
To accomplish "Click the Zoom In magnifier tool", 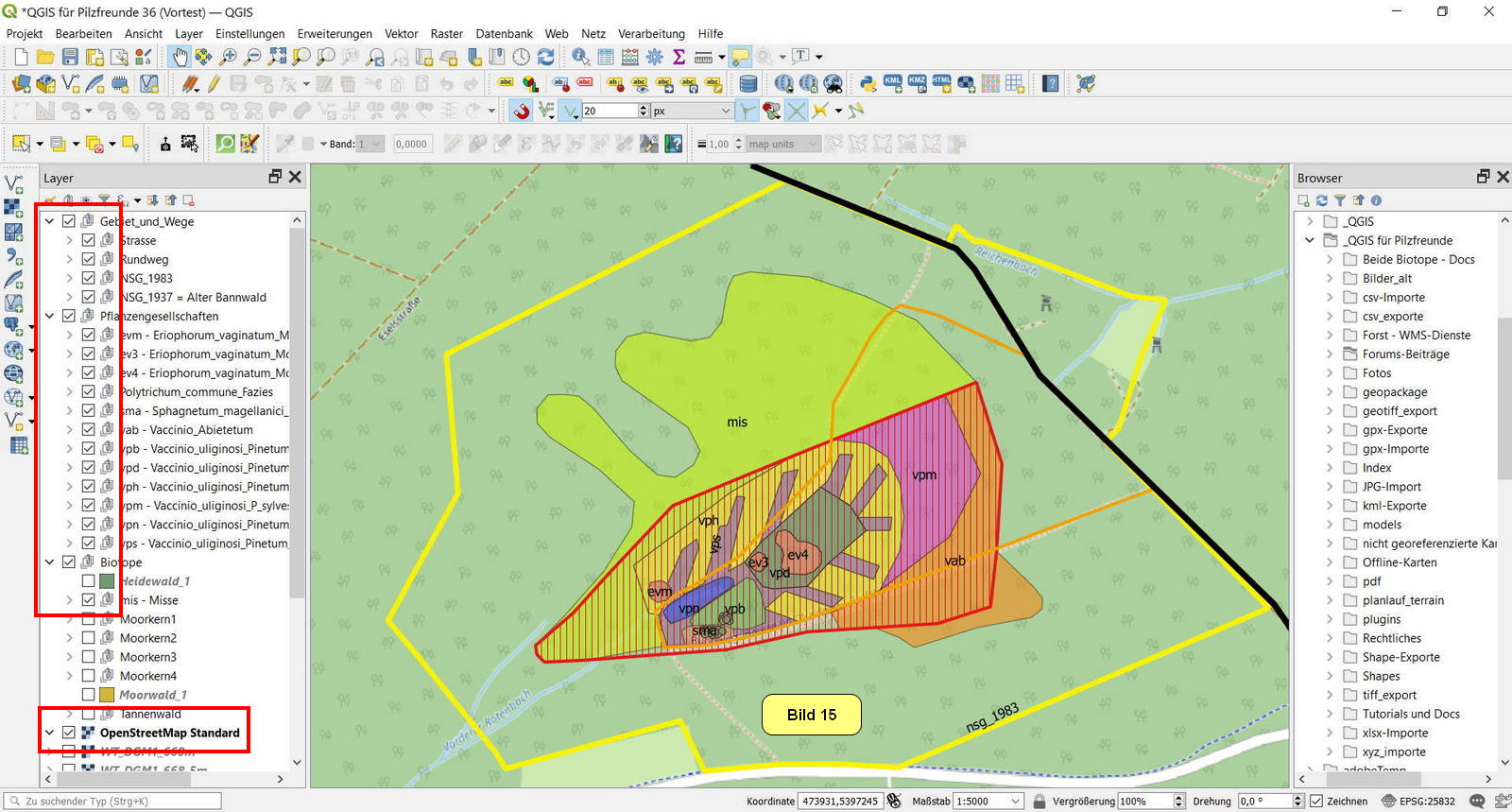I will pos(228,58).
